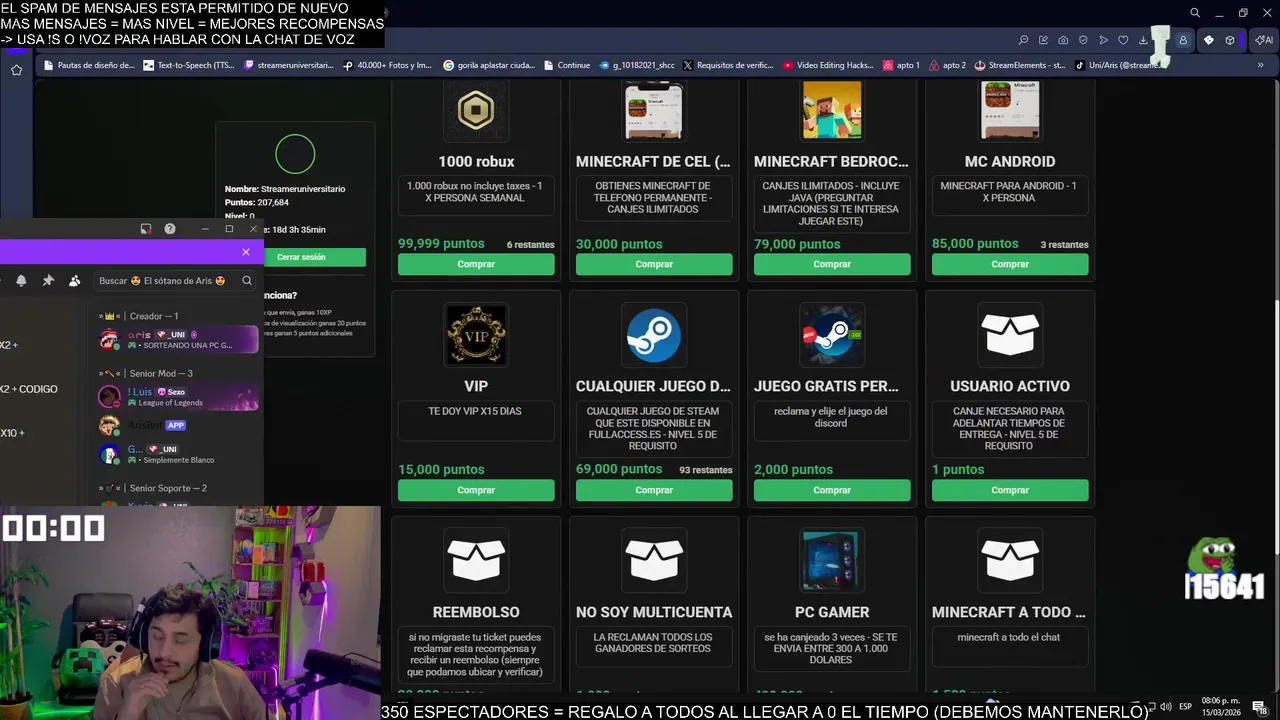
Task: Open the 'g_10182021_shcc' bookmark
Action: [636, 65]
